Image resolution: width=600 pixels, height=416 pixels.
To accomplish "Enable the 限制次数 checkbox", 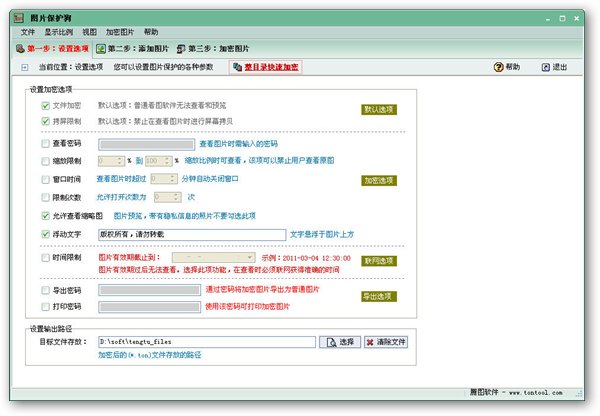I will 46,197.
